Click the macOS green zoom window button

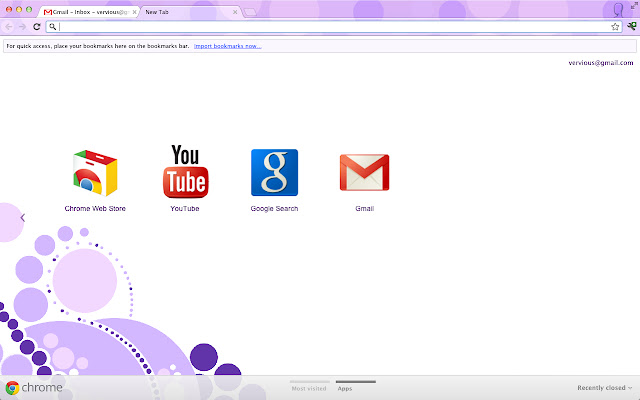(29, 9)
